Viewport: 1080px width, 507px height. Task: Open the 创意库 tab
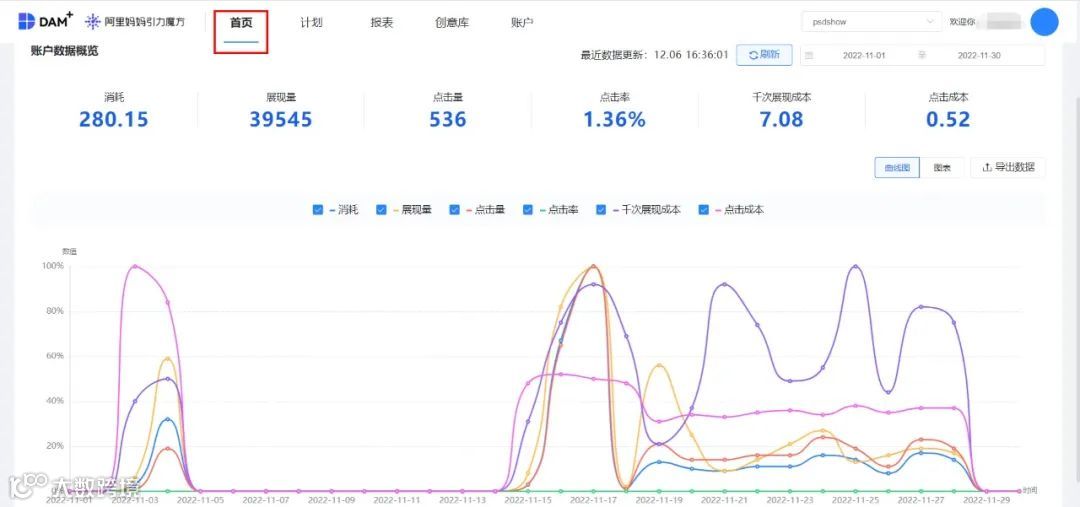click(x=452, y=23)
